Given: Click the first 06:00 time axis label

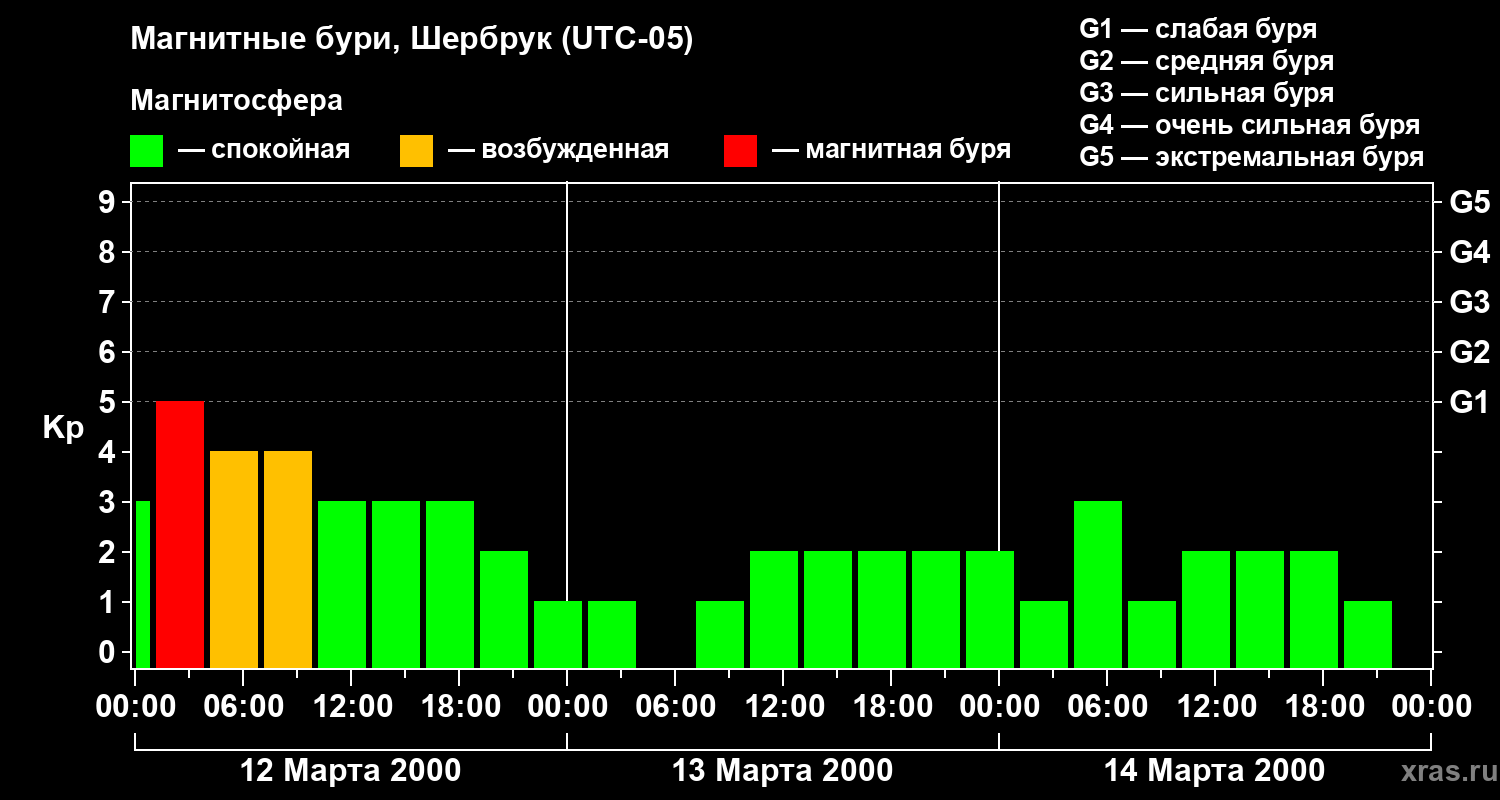Looking at the screenshot, I should click(x=242, y=706).
